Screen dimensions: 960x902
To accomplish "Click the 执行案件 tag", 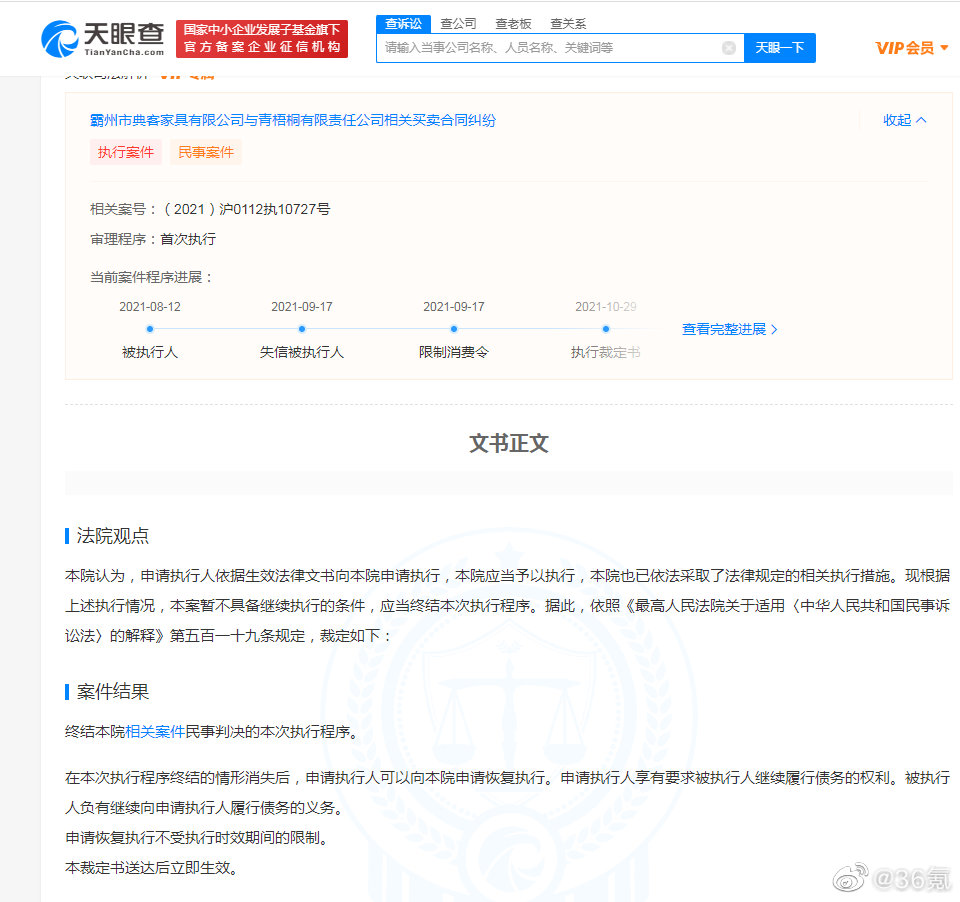I will click(x=125, y=152).
